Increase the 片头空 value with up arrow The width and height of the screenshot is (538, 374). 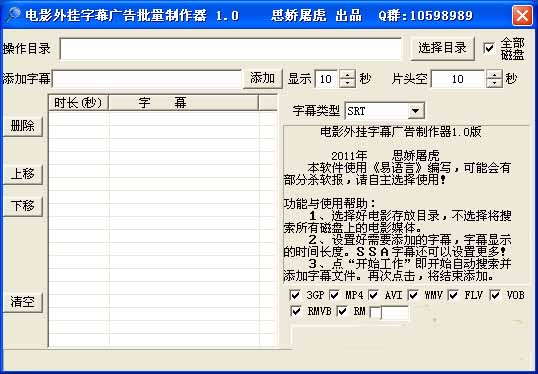click(x=494, y=74)
